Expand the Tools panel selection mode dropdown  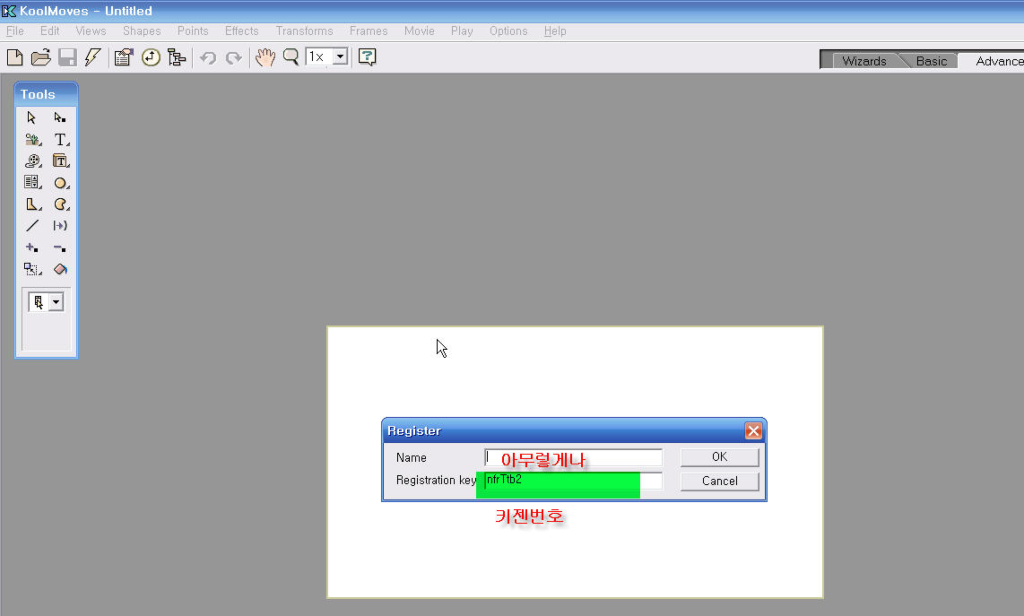coord(56,302)
